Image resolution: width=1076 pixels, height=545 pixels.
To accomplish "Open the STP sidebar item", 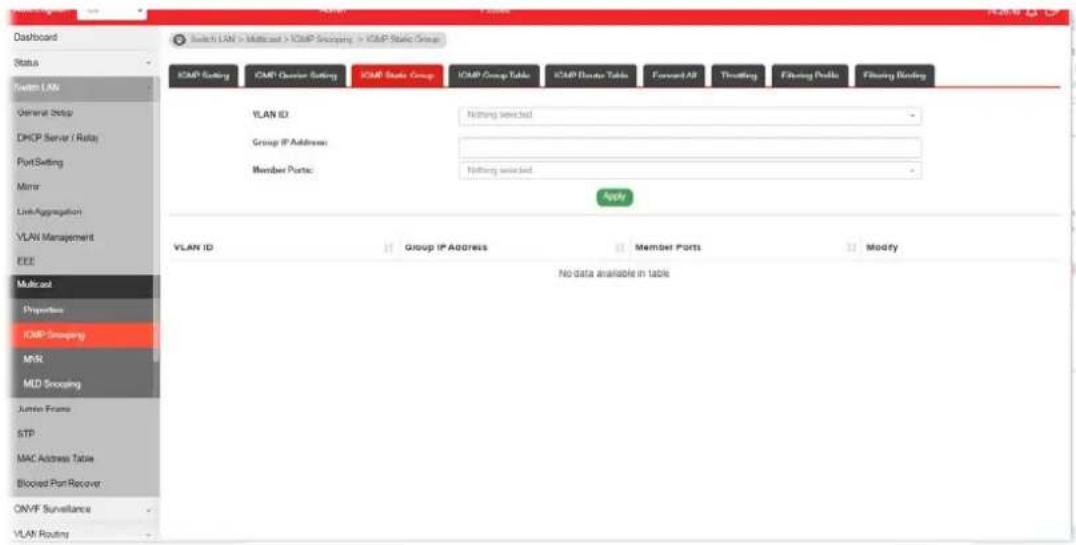I will 82,434.
